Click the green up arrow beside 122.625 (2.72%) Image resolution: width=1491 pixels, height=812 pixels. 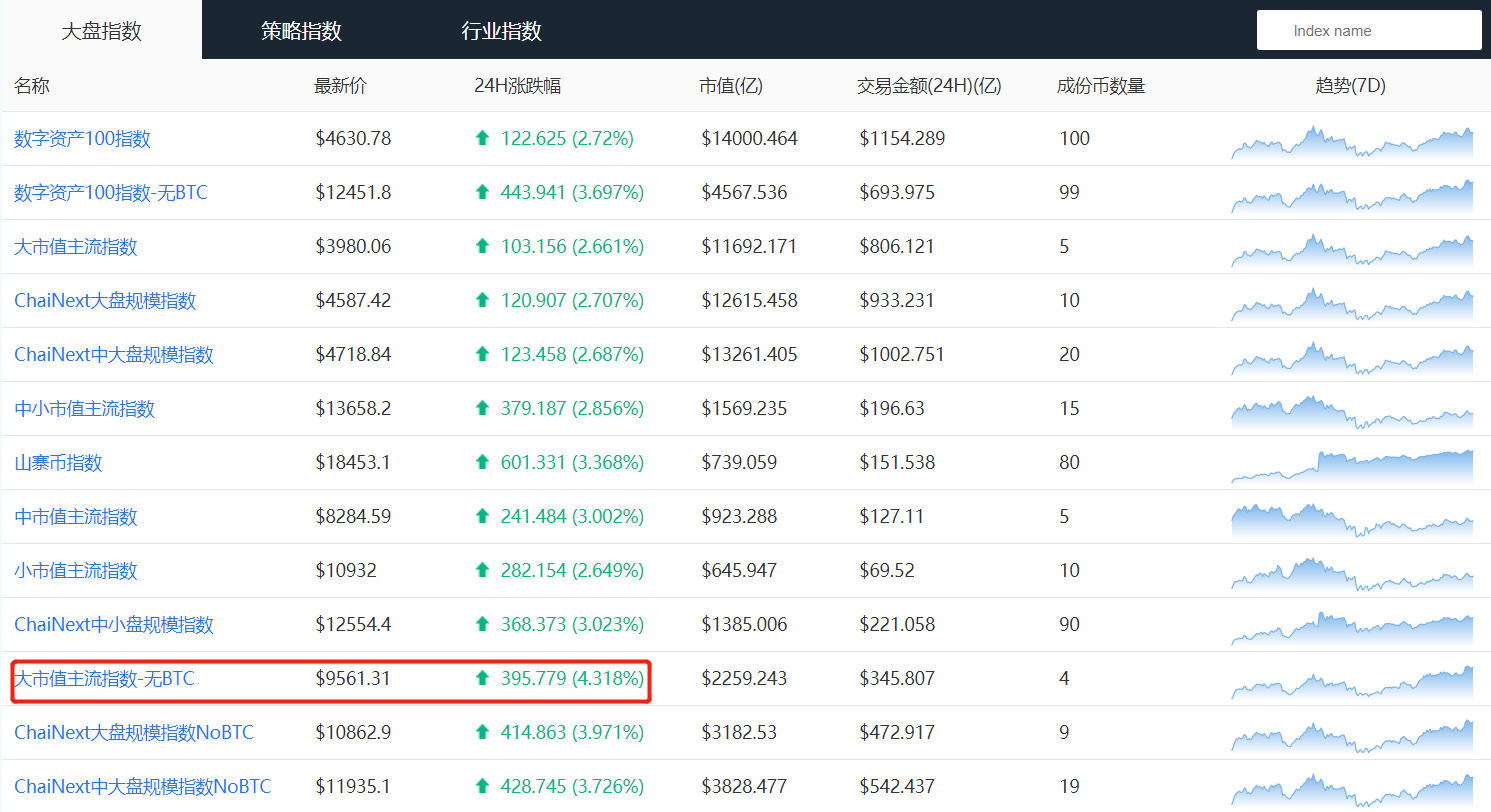483,138
